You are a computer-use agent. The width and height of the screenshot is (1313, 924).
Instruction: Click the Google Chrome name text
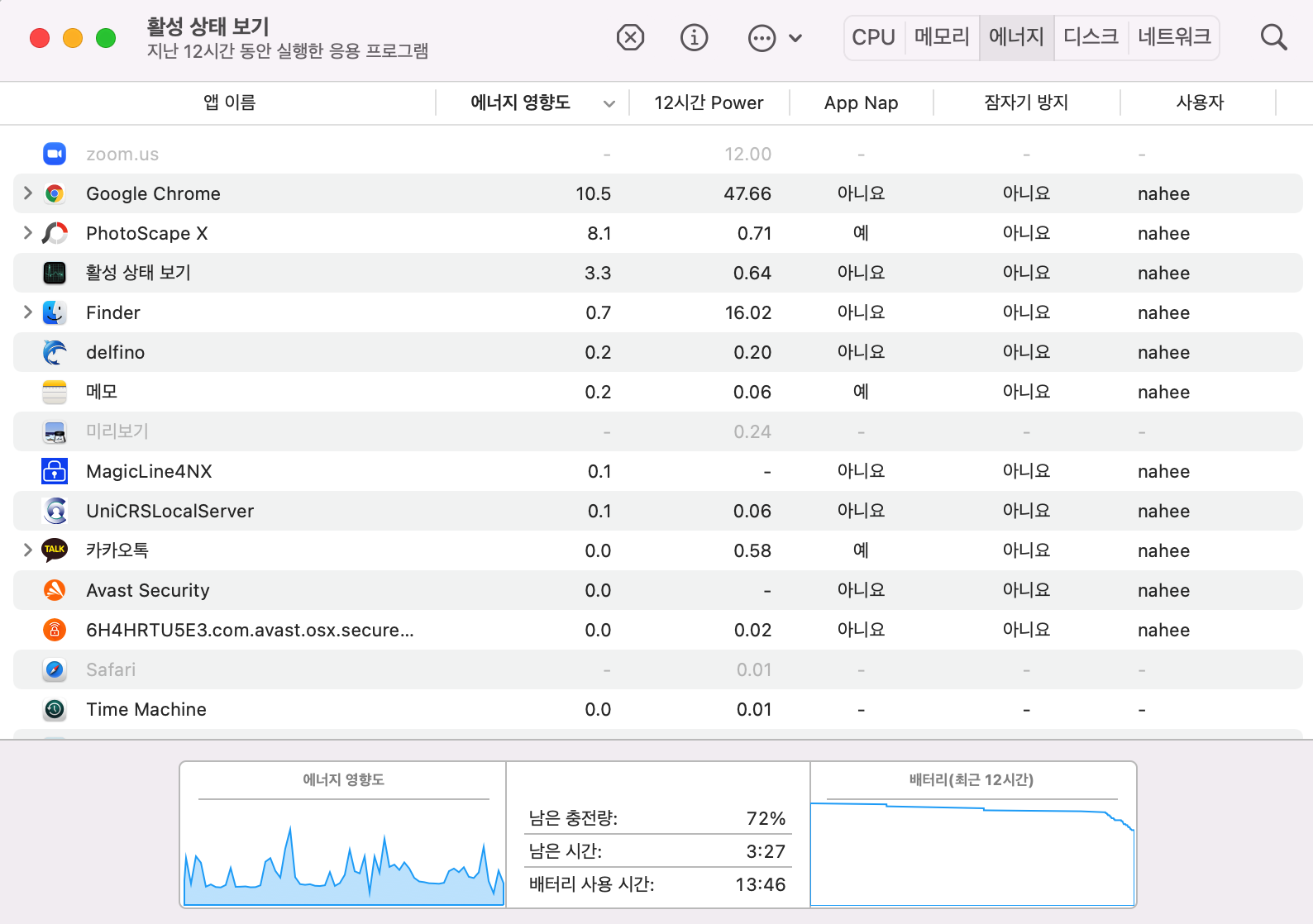[153, 193]
